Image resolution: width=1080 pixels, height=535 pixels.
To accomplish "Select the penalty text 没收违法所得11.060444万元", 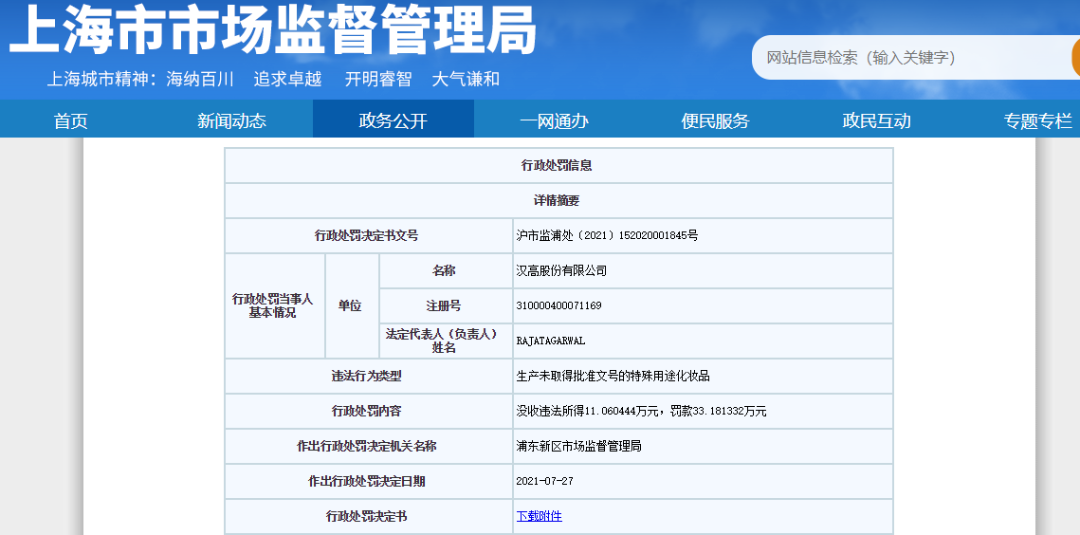I will [x=590, y=411].
